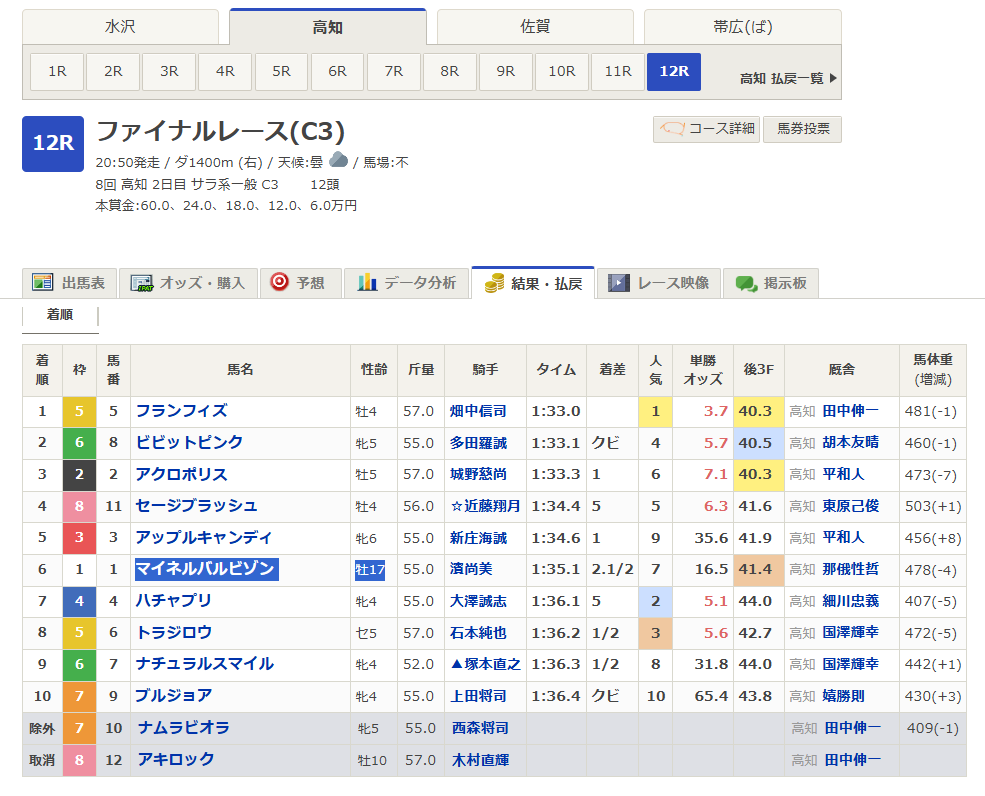Open horse ハチャプリ page

click(x=174, y=601)
